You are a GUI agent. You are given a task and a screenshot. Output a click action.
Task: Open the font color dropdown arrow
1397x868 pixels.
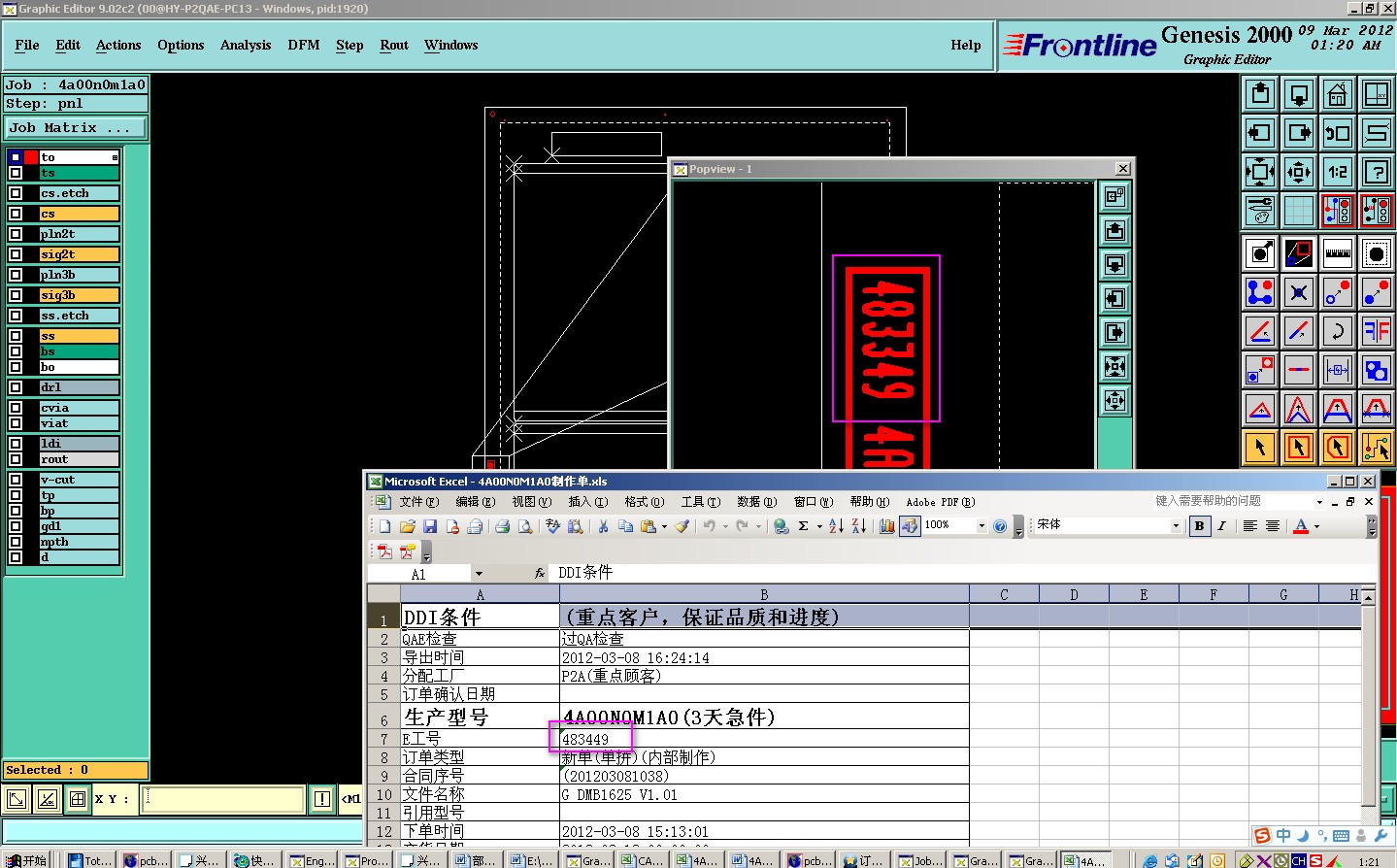pyautogui.click(x=1317, y=526)
